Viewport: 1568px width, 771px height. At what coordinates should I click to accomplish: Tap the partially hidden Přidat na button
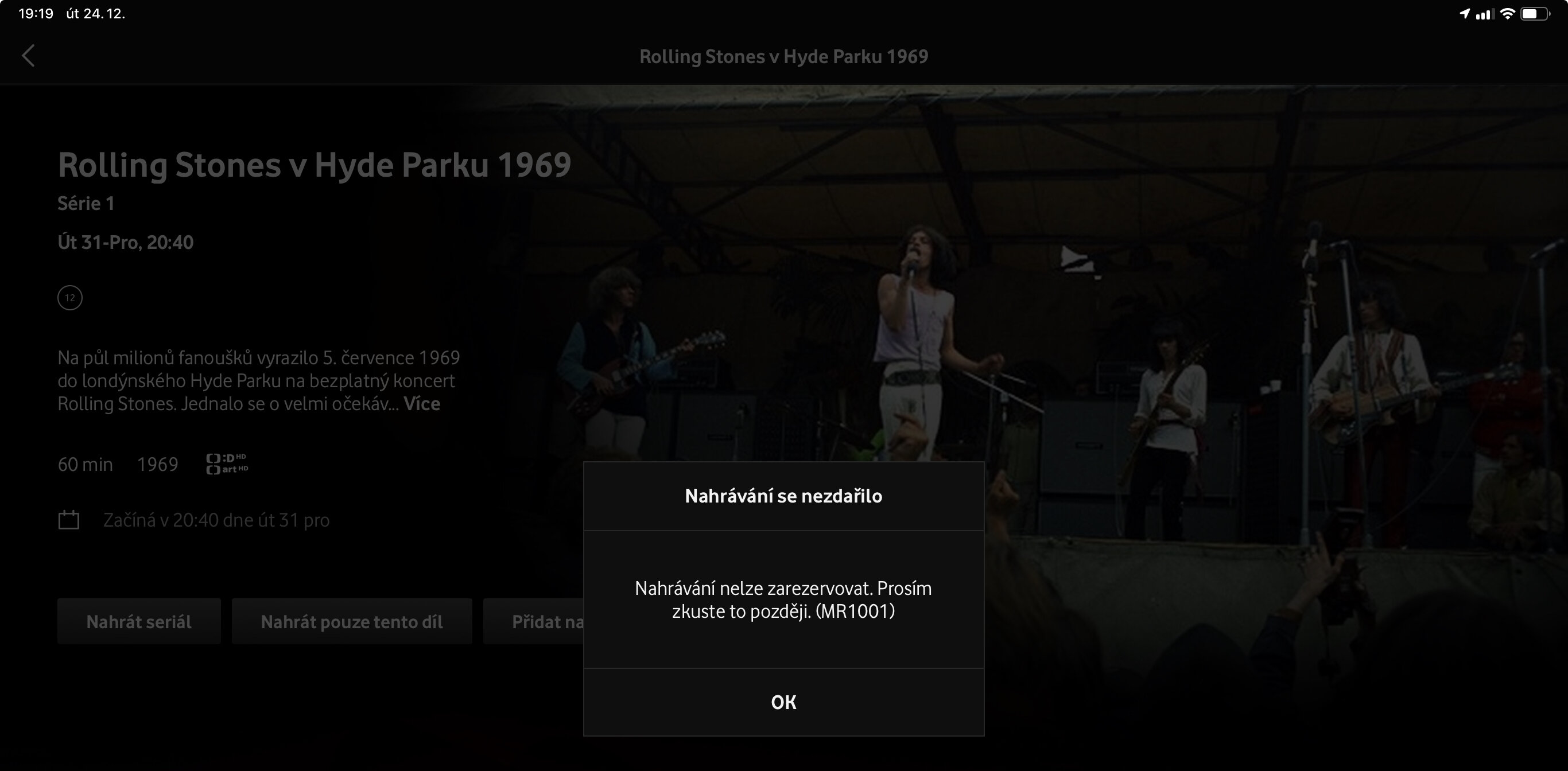[x=534, y=621]
